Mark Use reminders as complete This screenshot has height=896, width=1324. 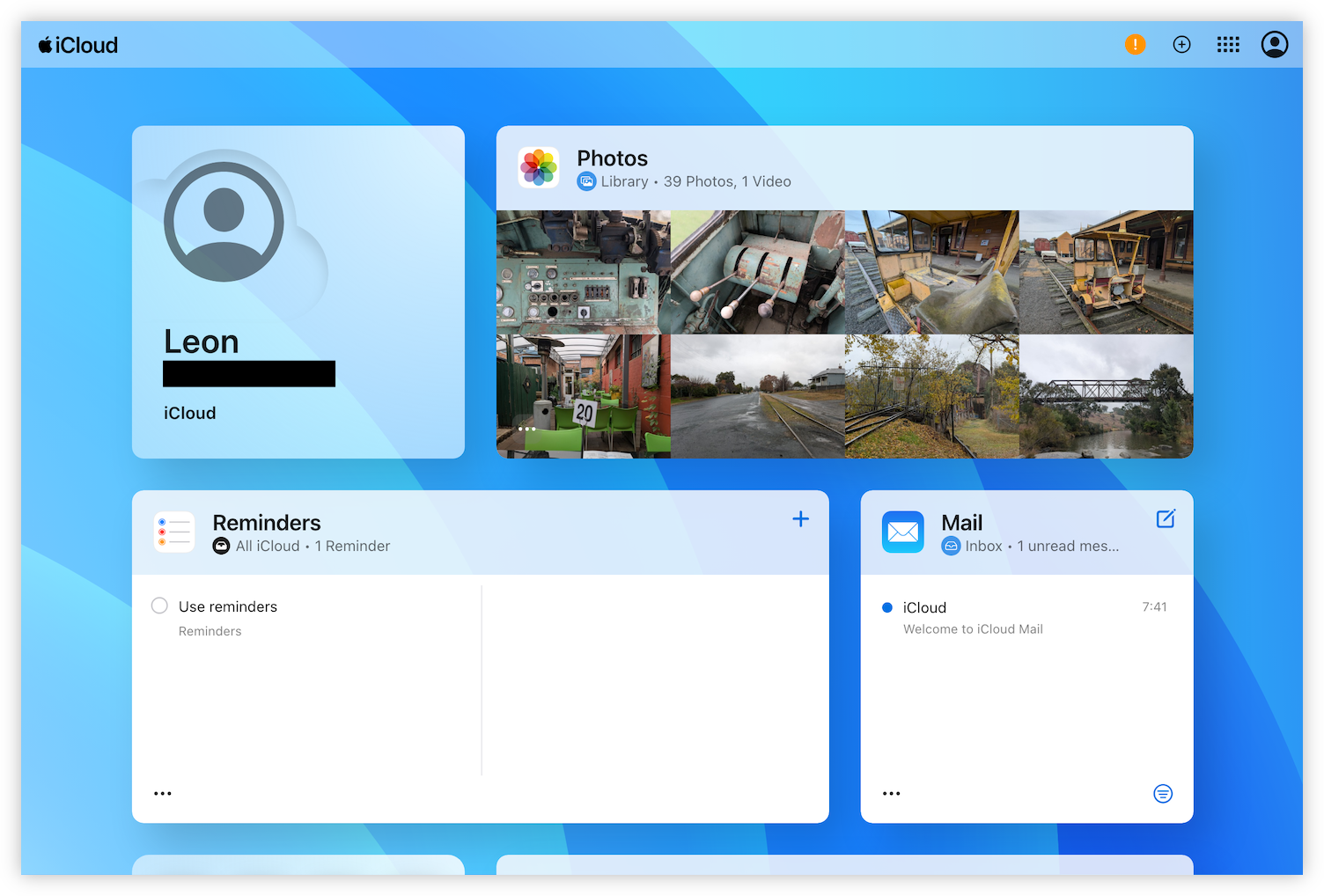(159, 606)
